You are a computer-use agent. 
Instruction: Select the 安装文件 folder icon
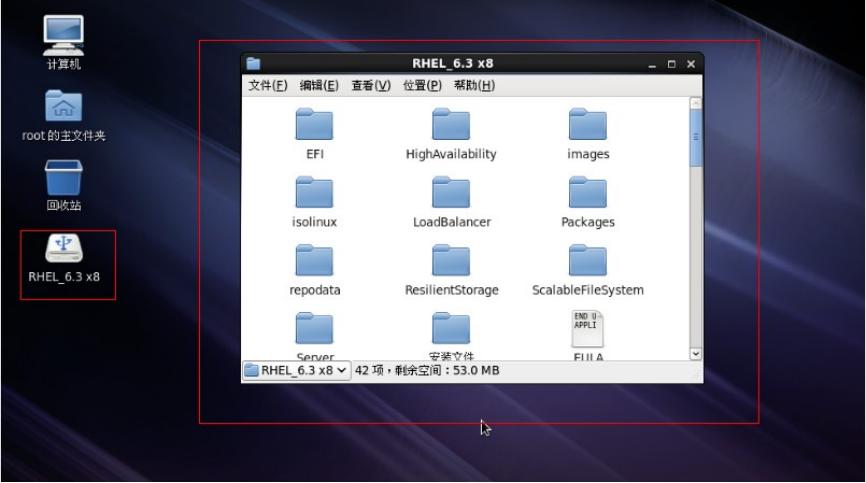click(x=451, y=328)
